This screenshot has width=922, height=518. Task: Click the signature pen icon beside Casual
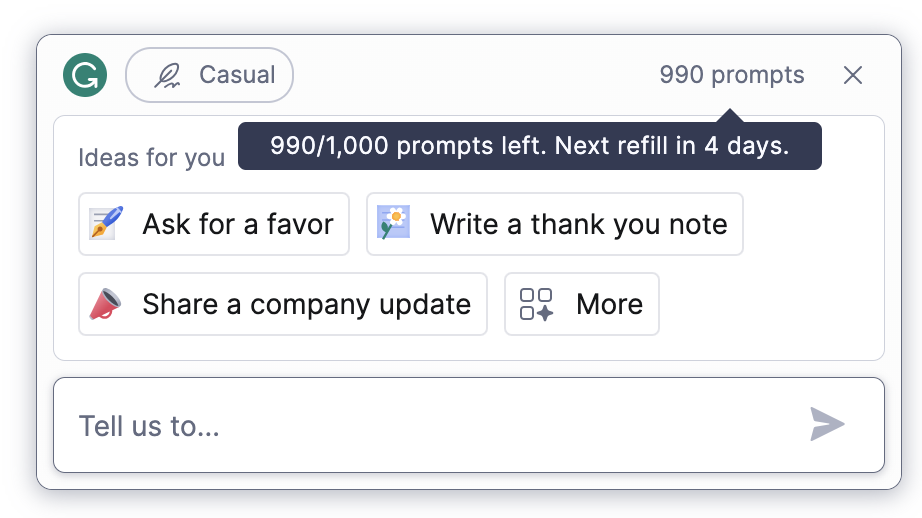point(167,76)
